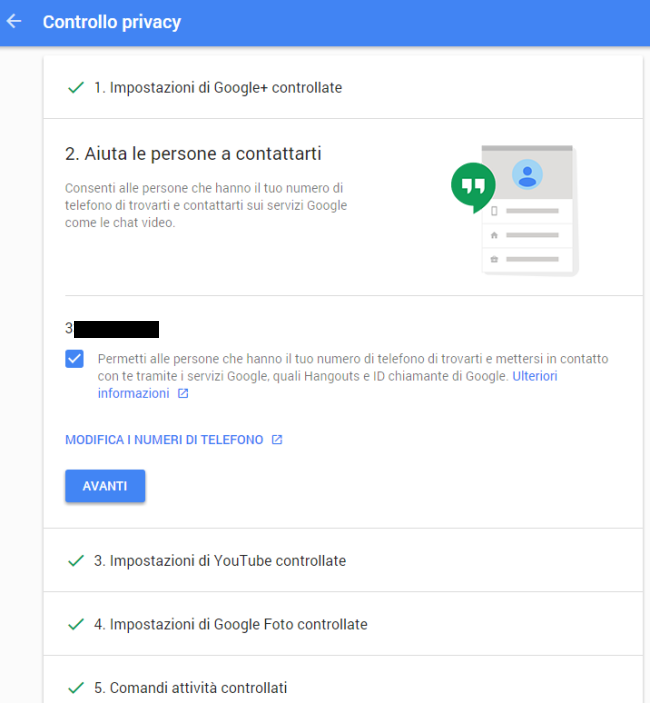Click the back arrow in header
The width and height of the screenshot is (650, 703).
coord(14,21)
